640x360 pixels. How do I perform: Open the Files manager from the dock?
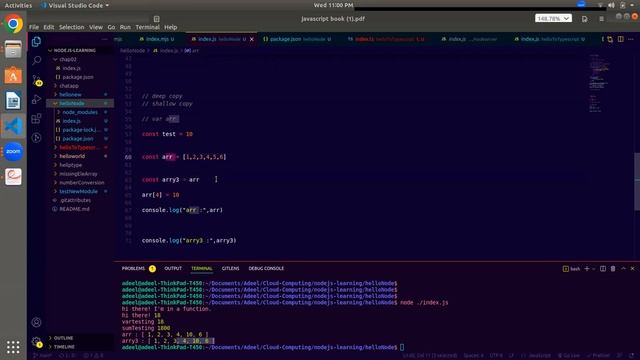click(x=13, y=50)
